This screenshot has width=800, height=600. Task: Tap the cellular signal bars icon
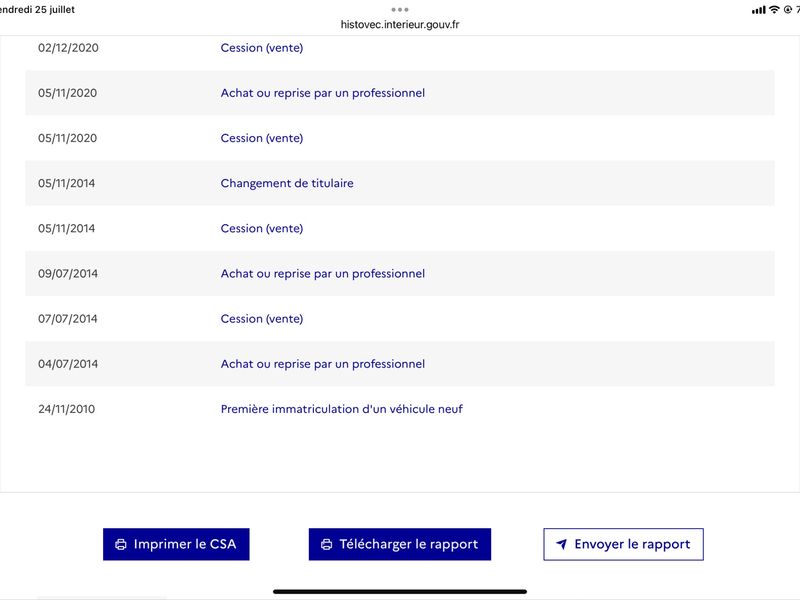click(758, 10)
